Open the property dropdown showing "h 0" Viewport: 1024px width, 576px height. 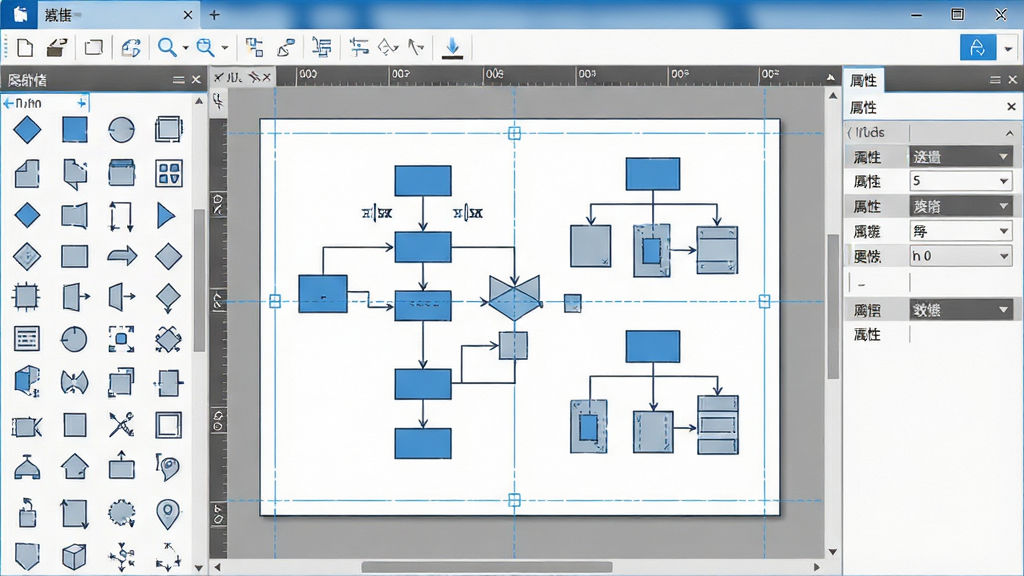961,256
